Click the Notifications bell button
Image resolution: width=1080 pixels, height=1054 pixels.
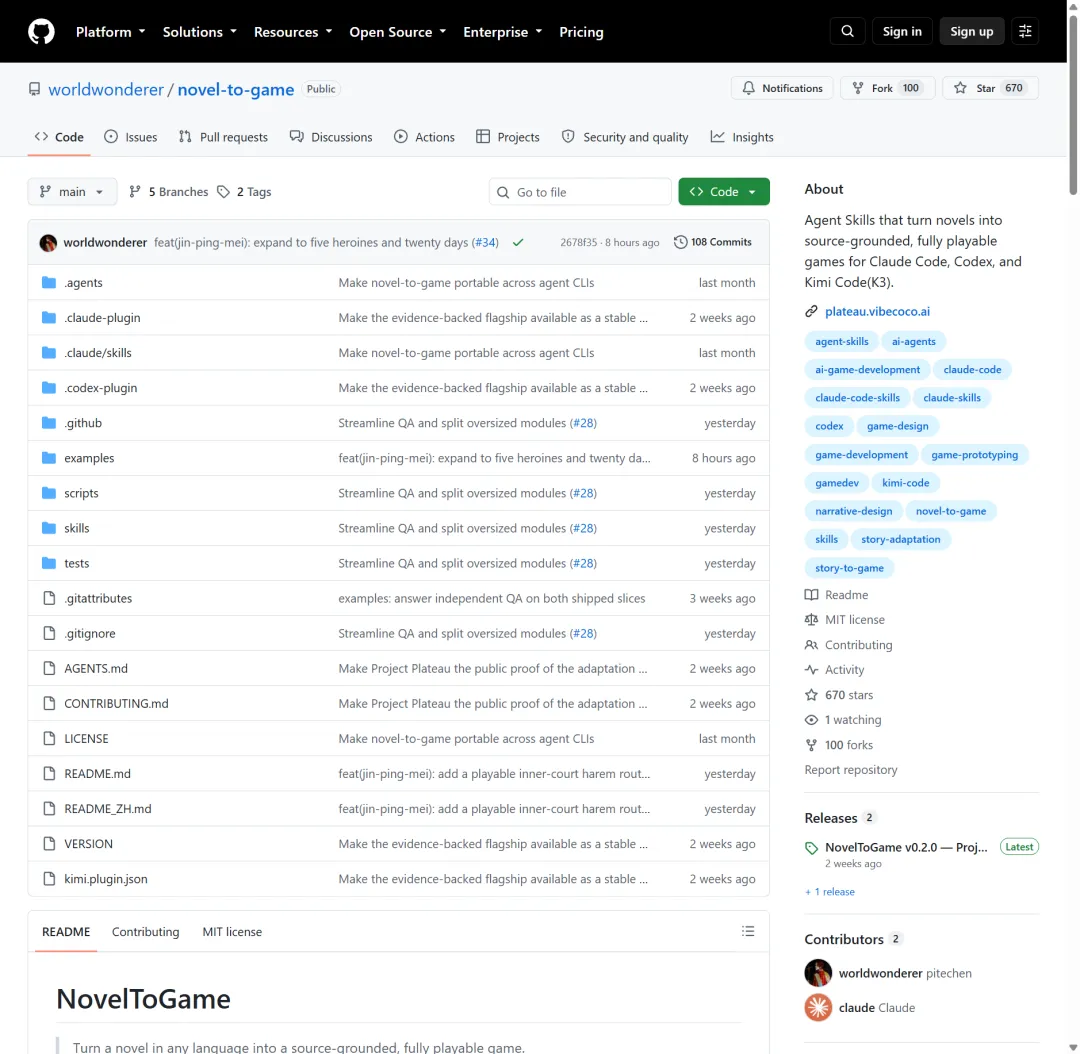click(x=782, y=88)
